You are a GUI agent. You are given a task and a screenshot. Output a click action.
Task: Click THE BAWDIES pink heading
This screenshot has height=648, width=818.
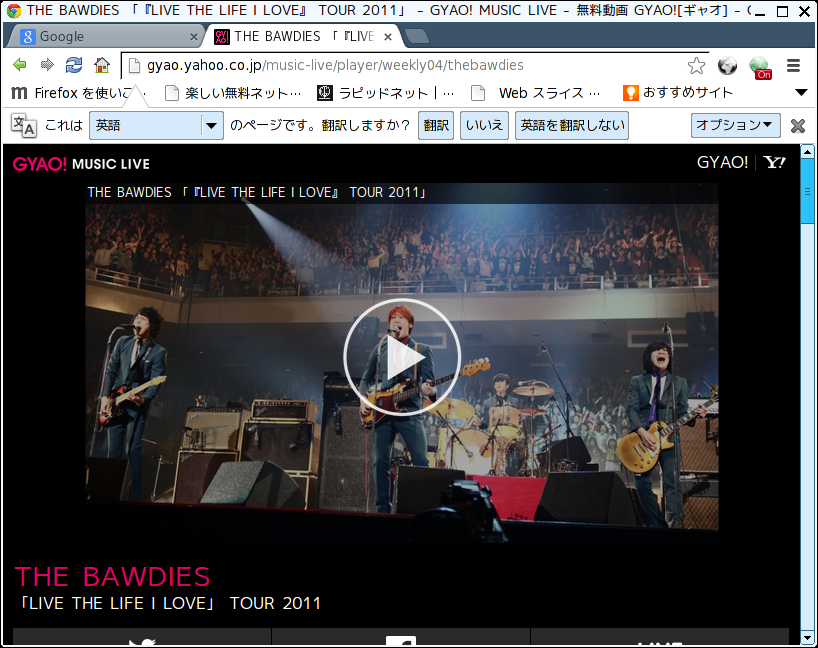113,577
